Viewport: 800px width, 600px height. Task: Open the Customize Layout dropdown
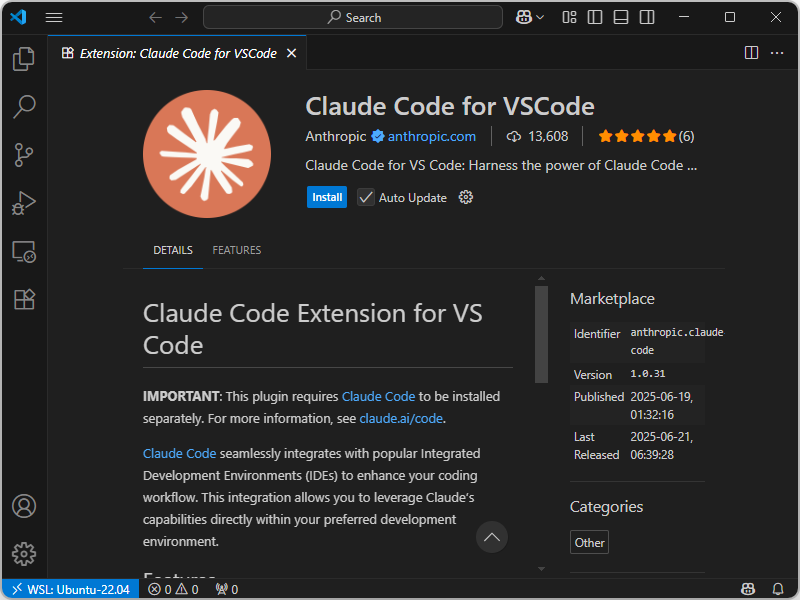pyautogui.click(x=569, y=17)
